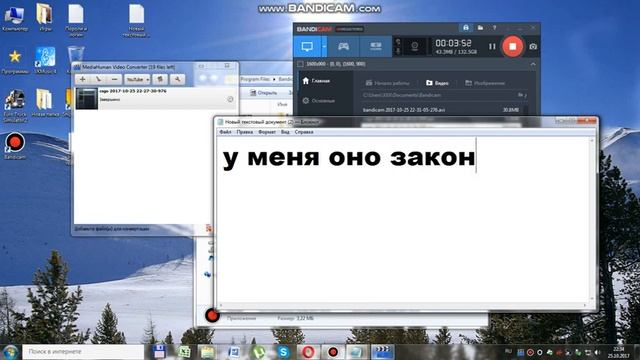Open Пароли и логин text file on desktop
Screen dimensions: 640x360
pos(76,20)
